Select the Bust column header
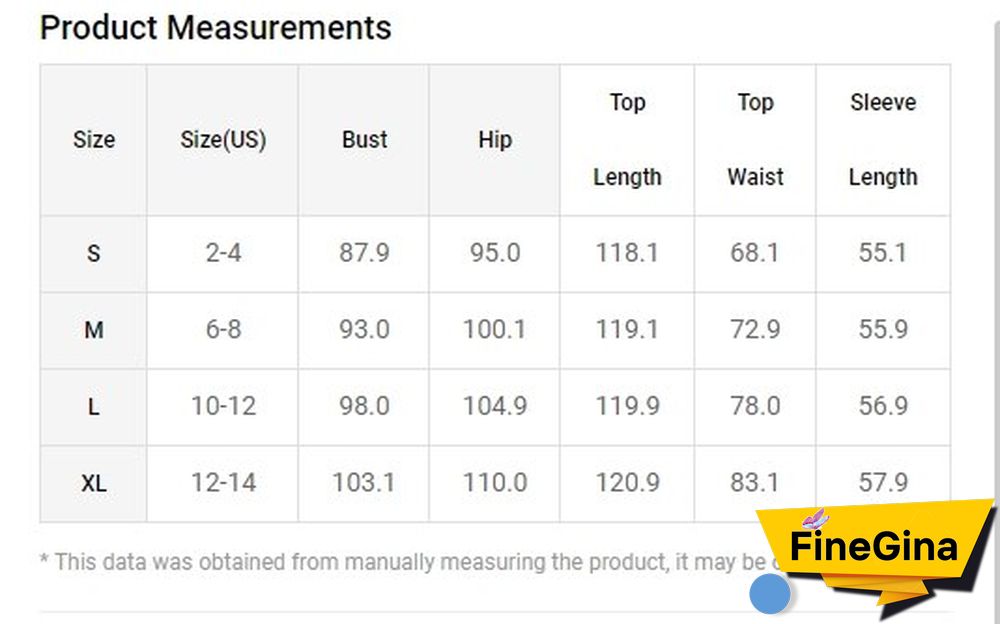Image resolution: width=1000 pixels, height=624 pixels. (x=364, y=140)
